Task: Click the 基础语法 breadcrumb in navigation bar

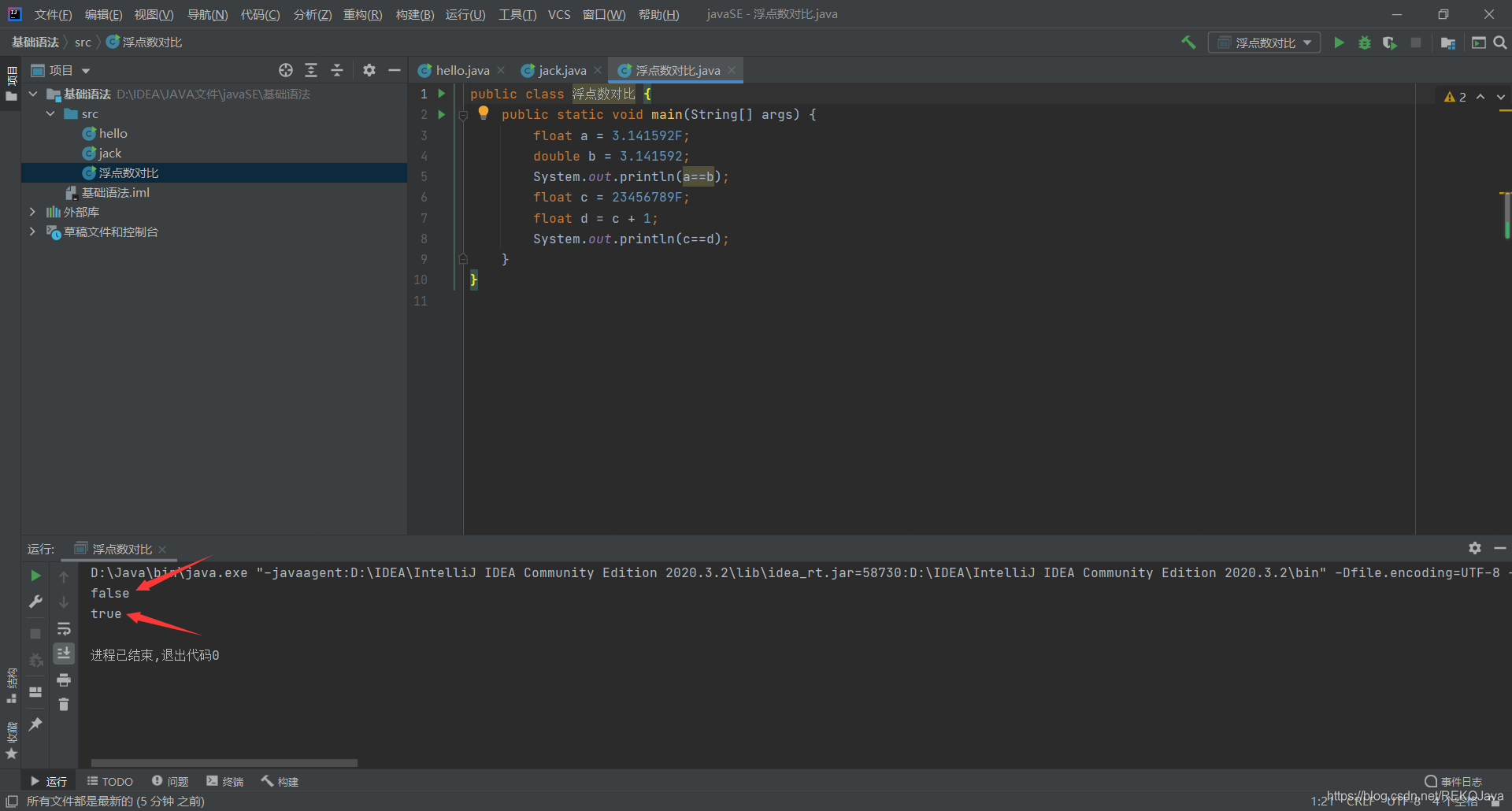Action: (x=35, y=43)
